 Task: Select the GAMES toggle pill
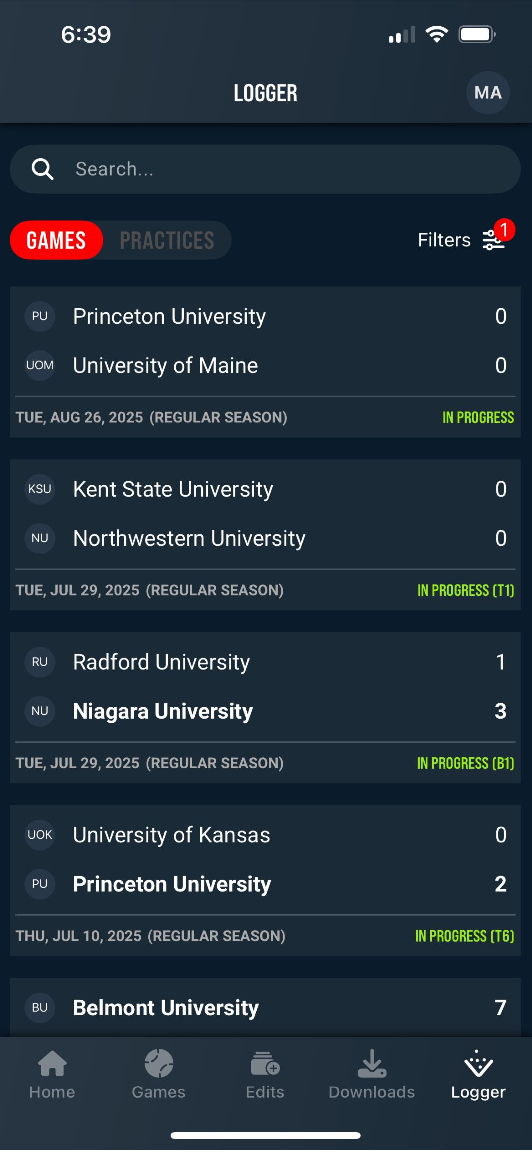point(57,240)
